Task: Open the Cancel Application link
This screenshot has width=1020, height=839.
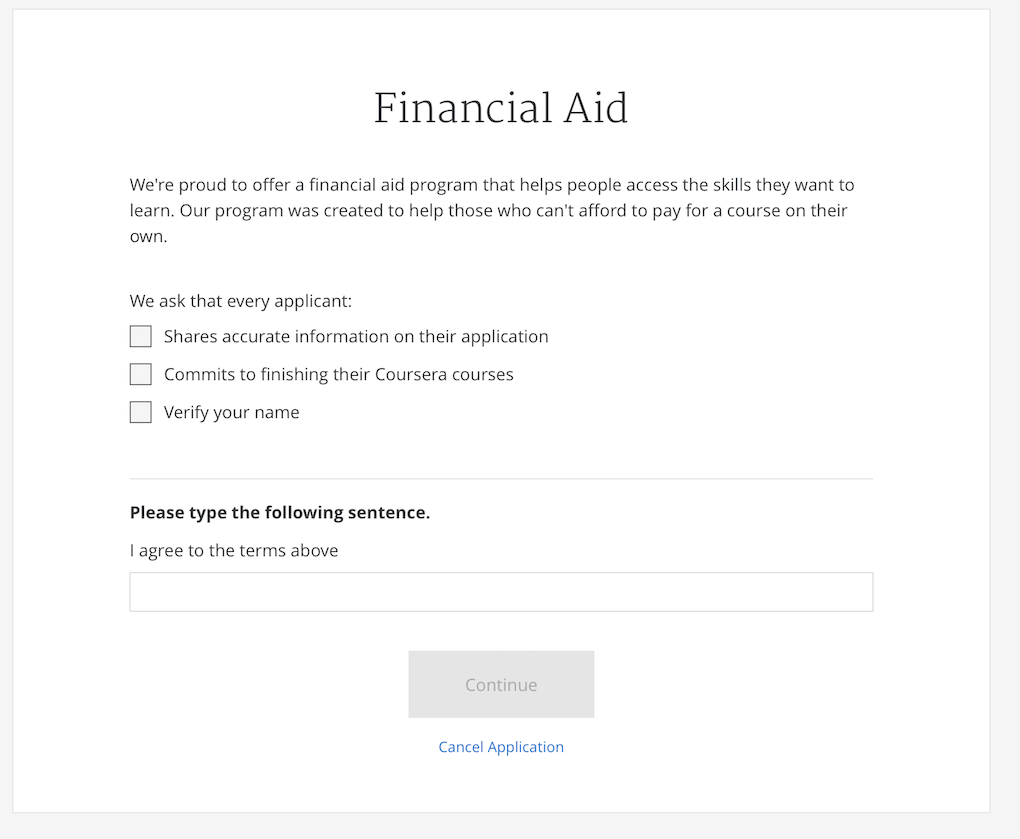Action: (501, 747)
